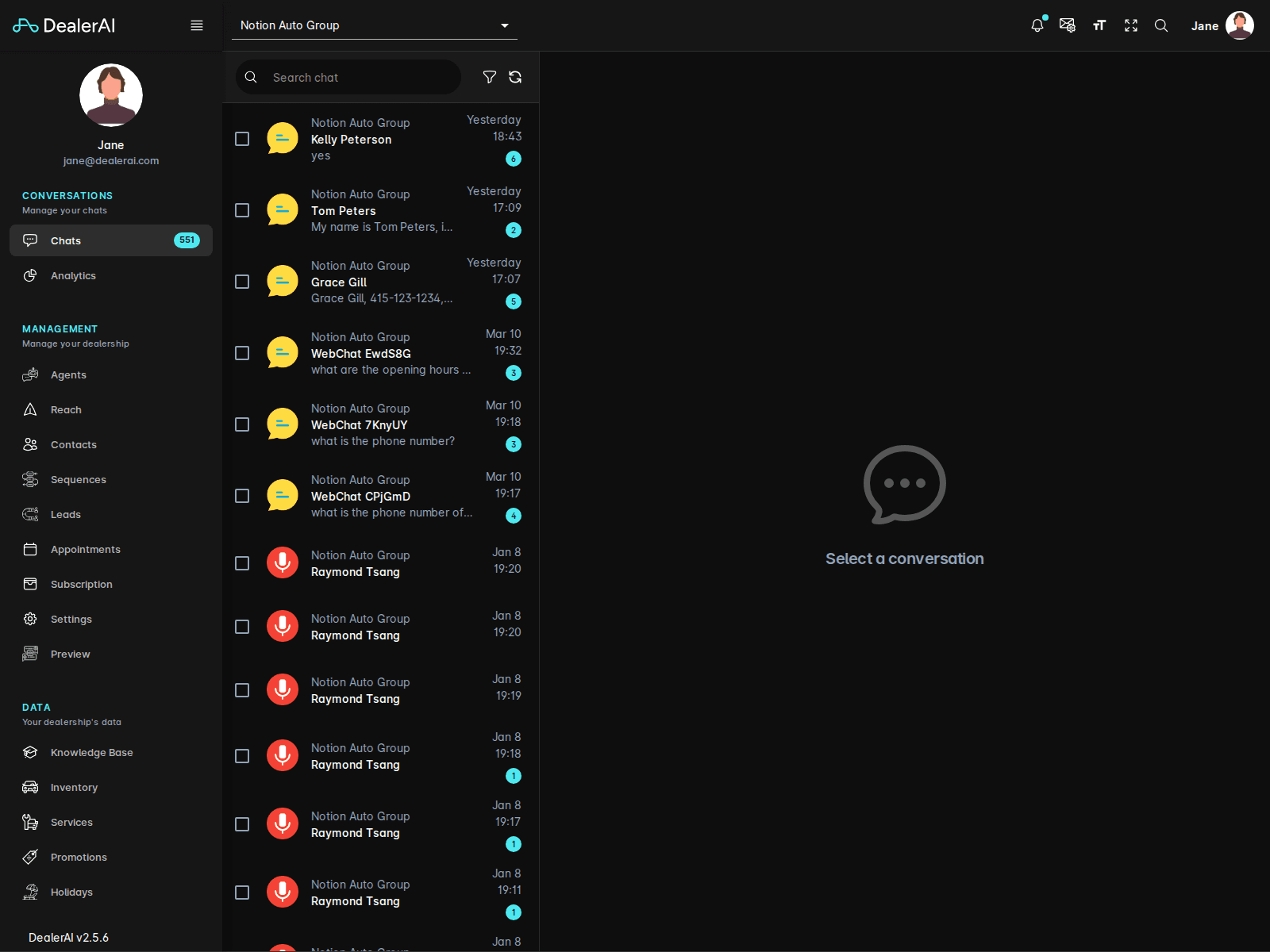Click Jane's profile avatar in sidebar

tap(111, 95)
